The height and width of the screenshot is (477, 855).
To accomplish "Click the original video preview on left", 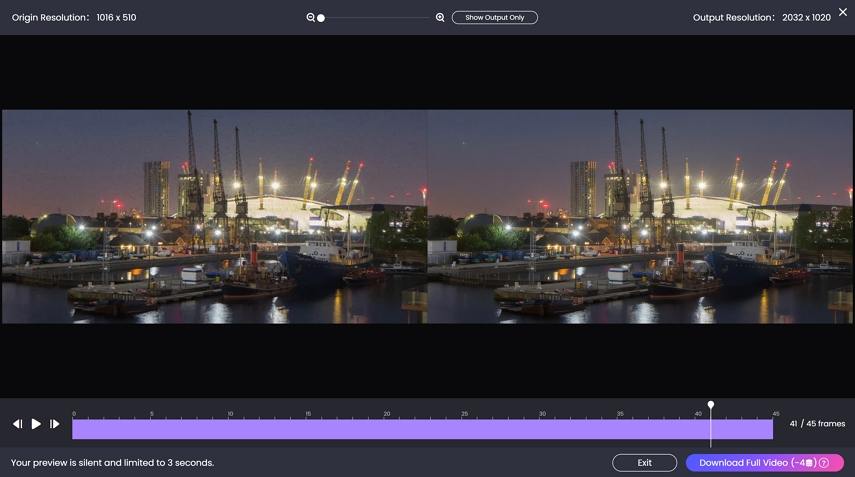I will [x=215, y=216].
